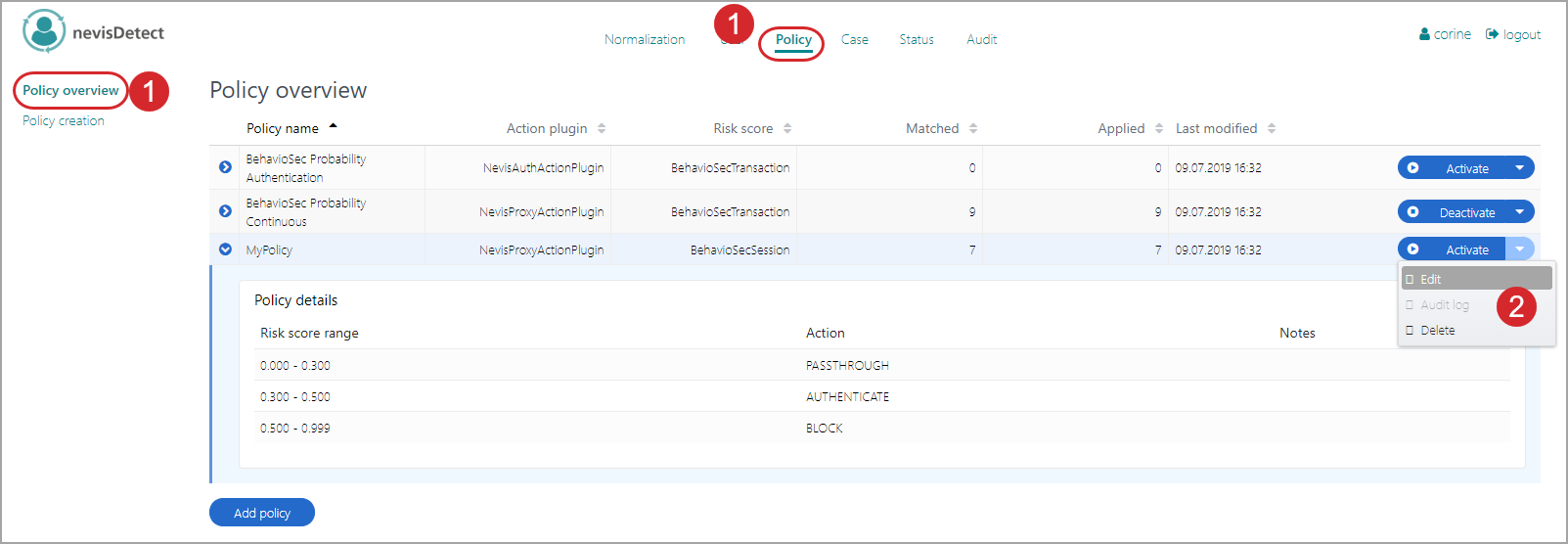Viewport: 1568px width, 544px height.
Task: Click the user profile icon beside corine
Action: pyautogui.click(x=1424, y=34)
